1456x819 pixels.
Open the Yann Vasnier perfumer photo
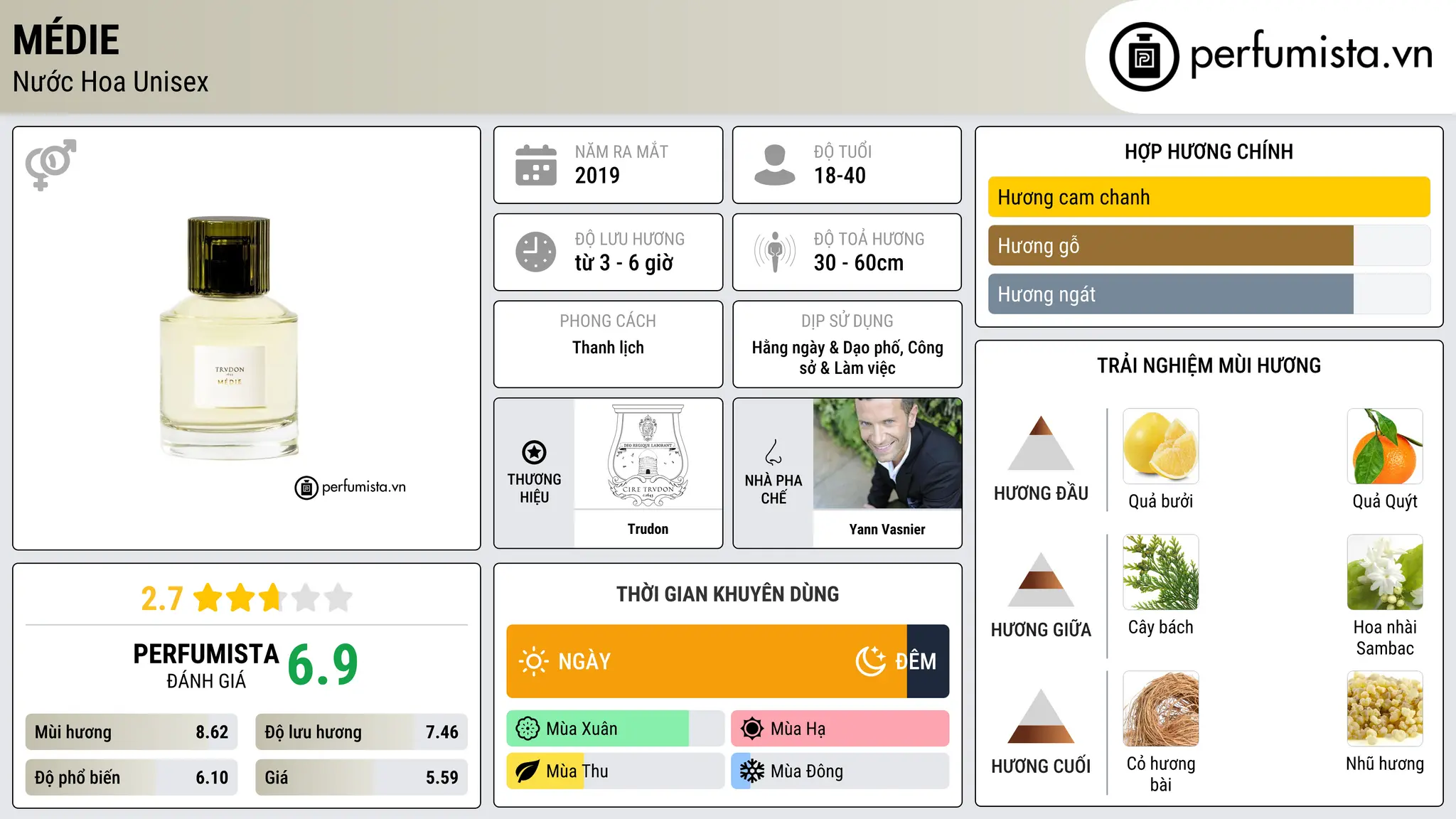pyautogui.click(x=887, y=454)
